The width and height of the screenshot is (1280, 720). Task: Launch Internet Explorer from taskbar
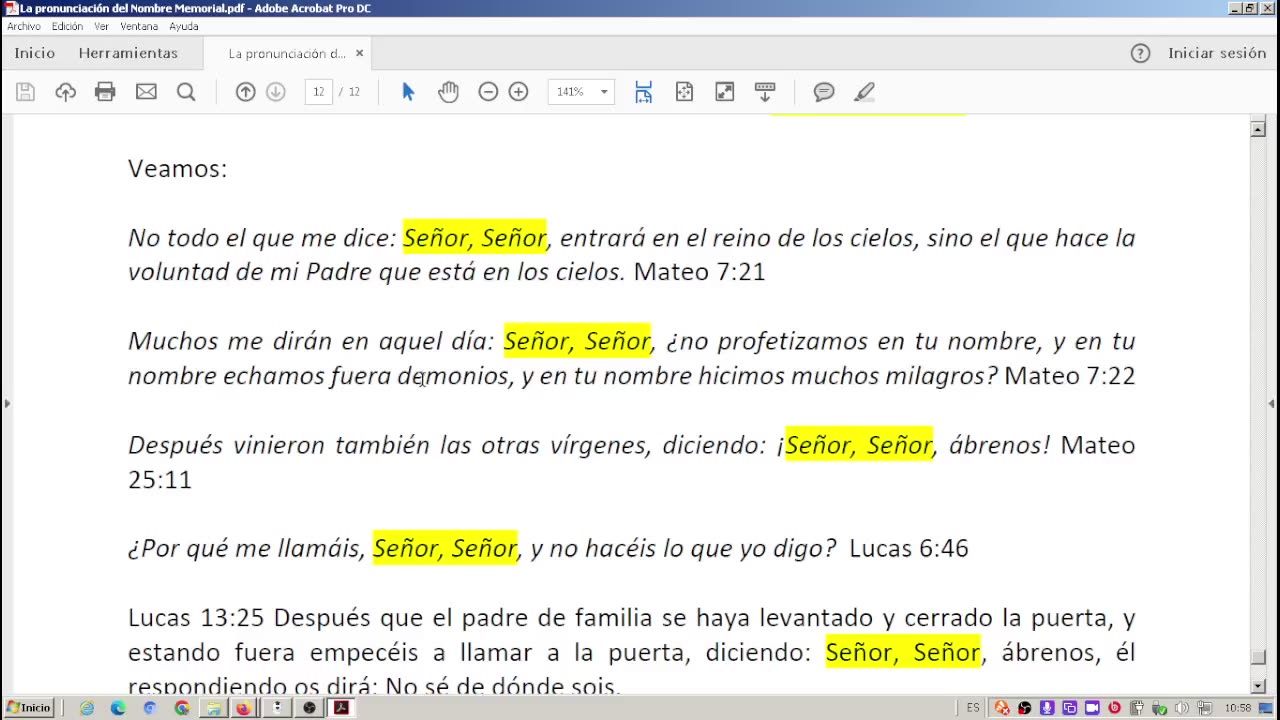coord(87,708)
